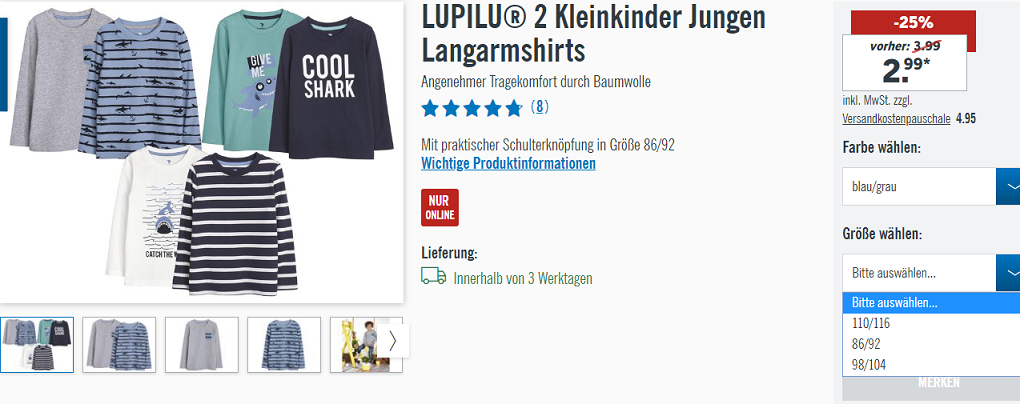Click the five-star rating icons
Screen dimensions: 1020x404
[472, 108]
